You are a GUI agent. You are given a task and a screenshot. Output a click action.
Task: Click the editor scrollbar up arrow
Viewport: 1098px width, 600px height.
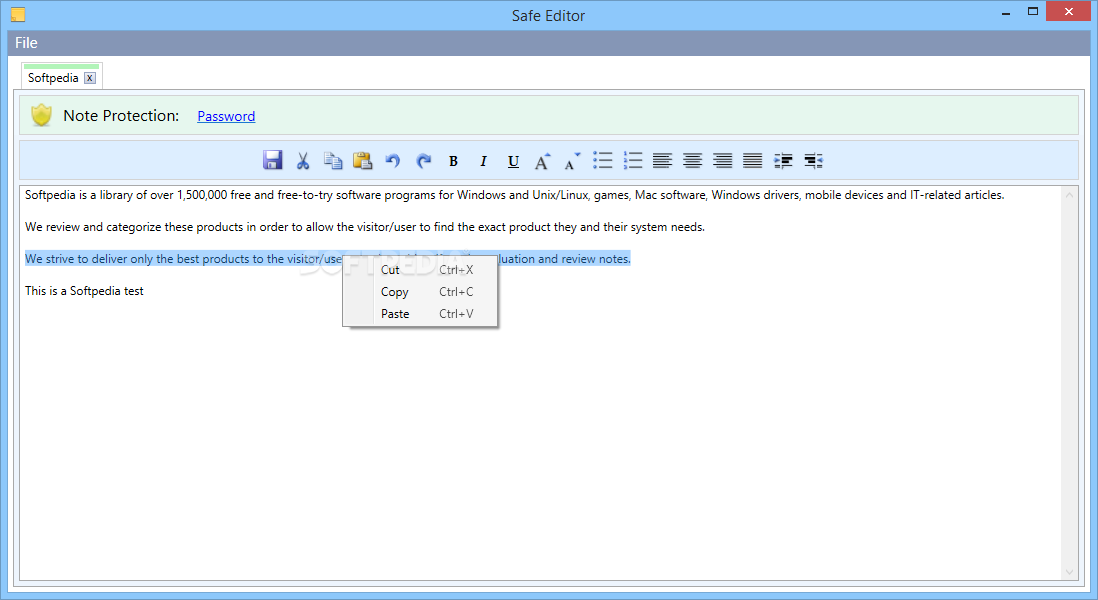pyautogui.click(x=1069, y=195)
